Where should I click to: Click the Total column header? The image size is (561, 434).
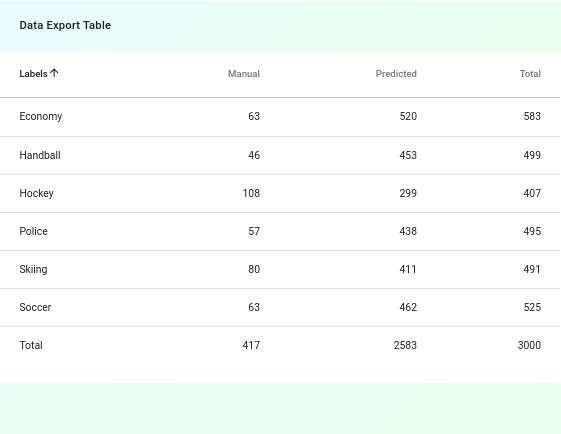click(530, 74)
